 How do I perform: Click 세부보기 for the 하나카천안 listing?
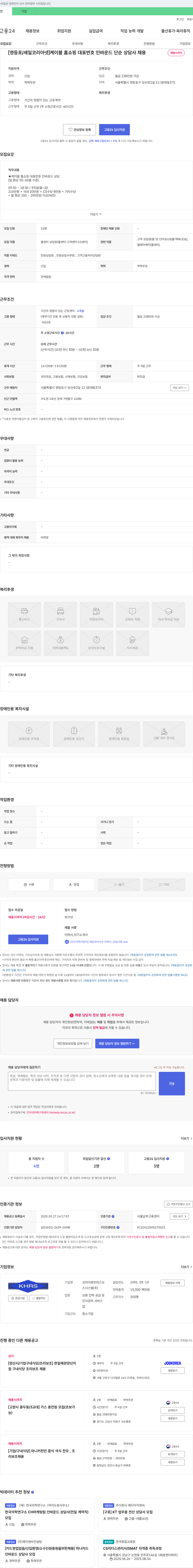173,1462
